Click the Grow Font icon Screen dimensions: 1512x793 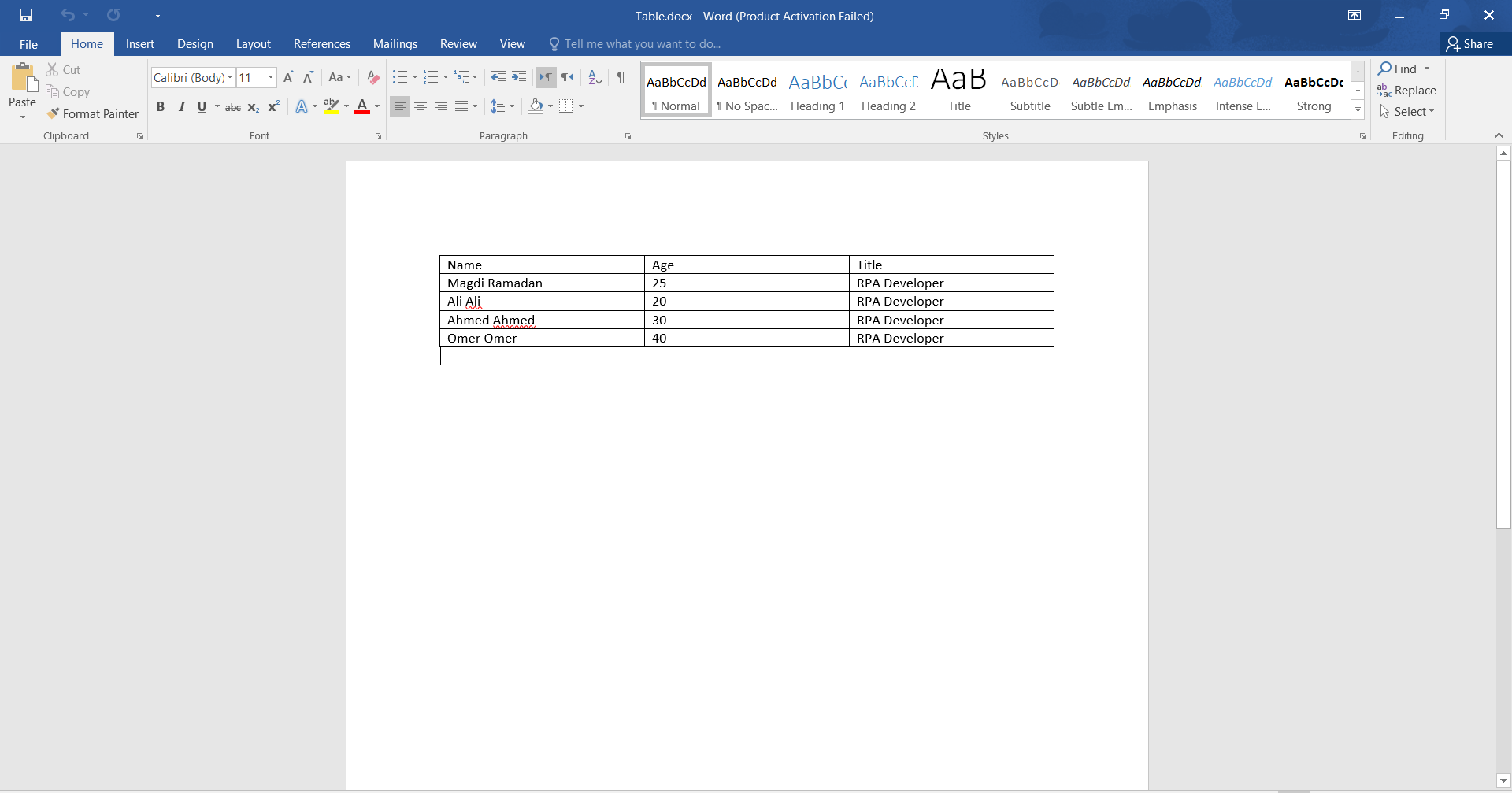[288, 77]
